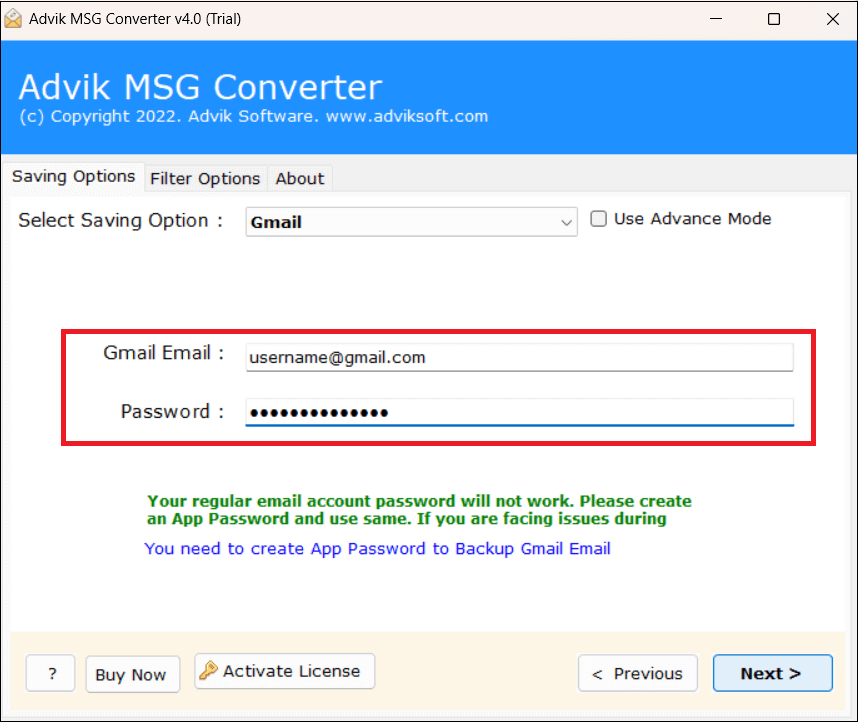Open the About tab
Viewport: 858px width, 722px height.
[x=299, y=178]
